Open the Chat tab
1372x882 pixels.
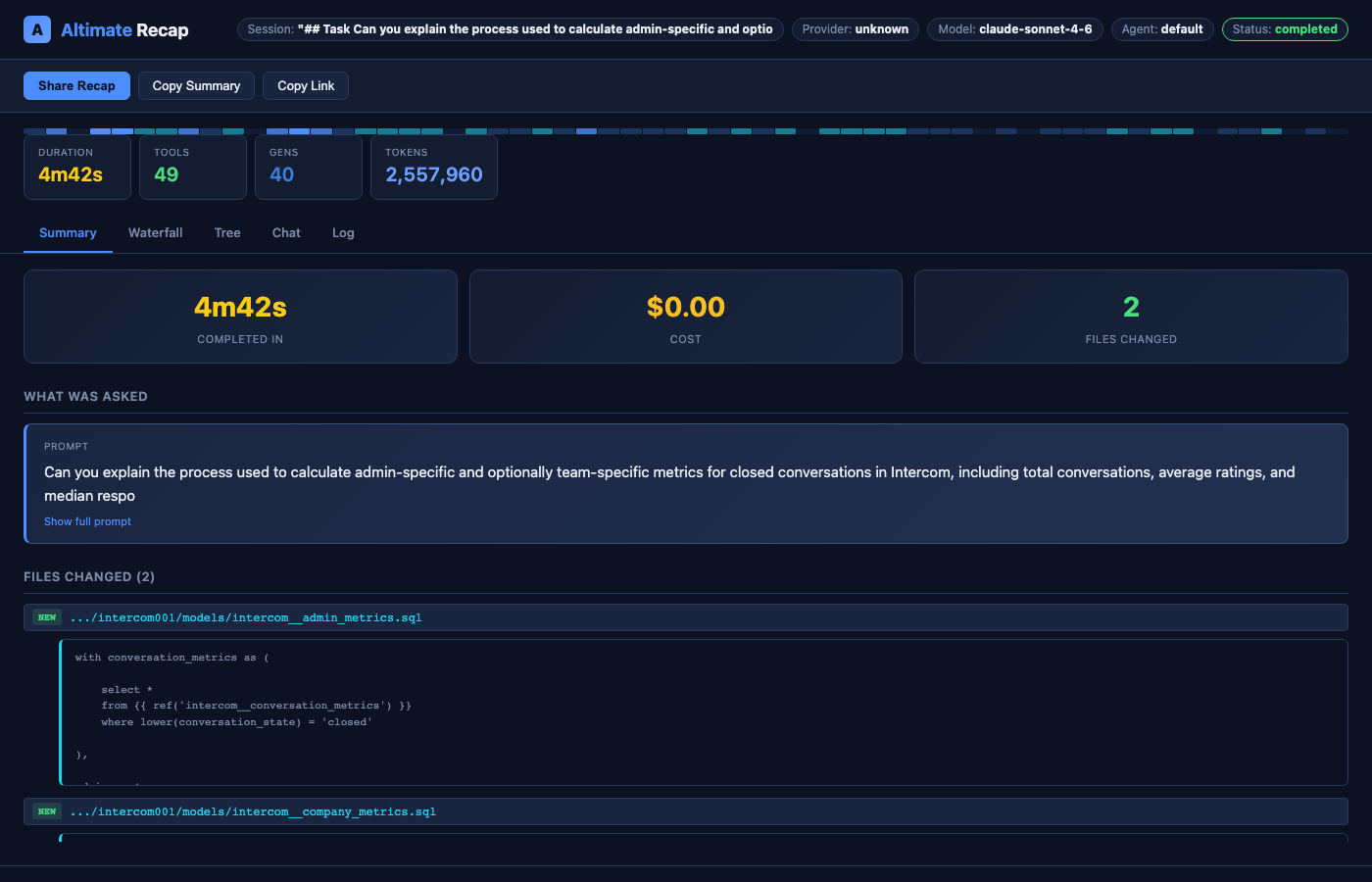pos(285,232)
